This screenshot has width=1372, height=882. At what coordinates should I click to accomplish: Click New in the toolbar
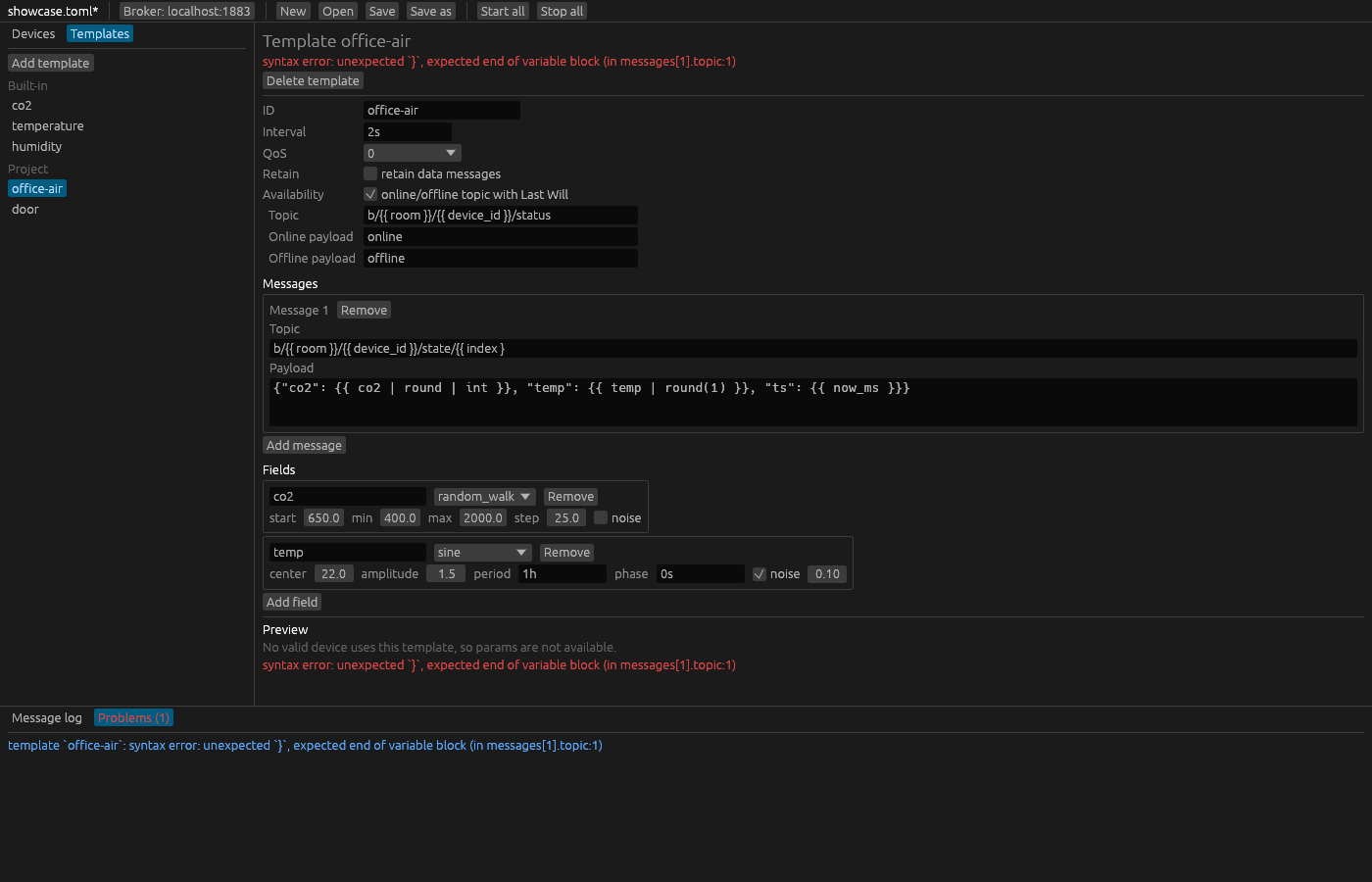(293, 11)
